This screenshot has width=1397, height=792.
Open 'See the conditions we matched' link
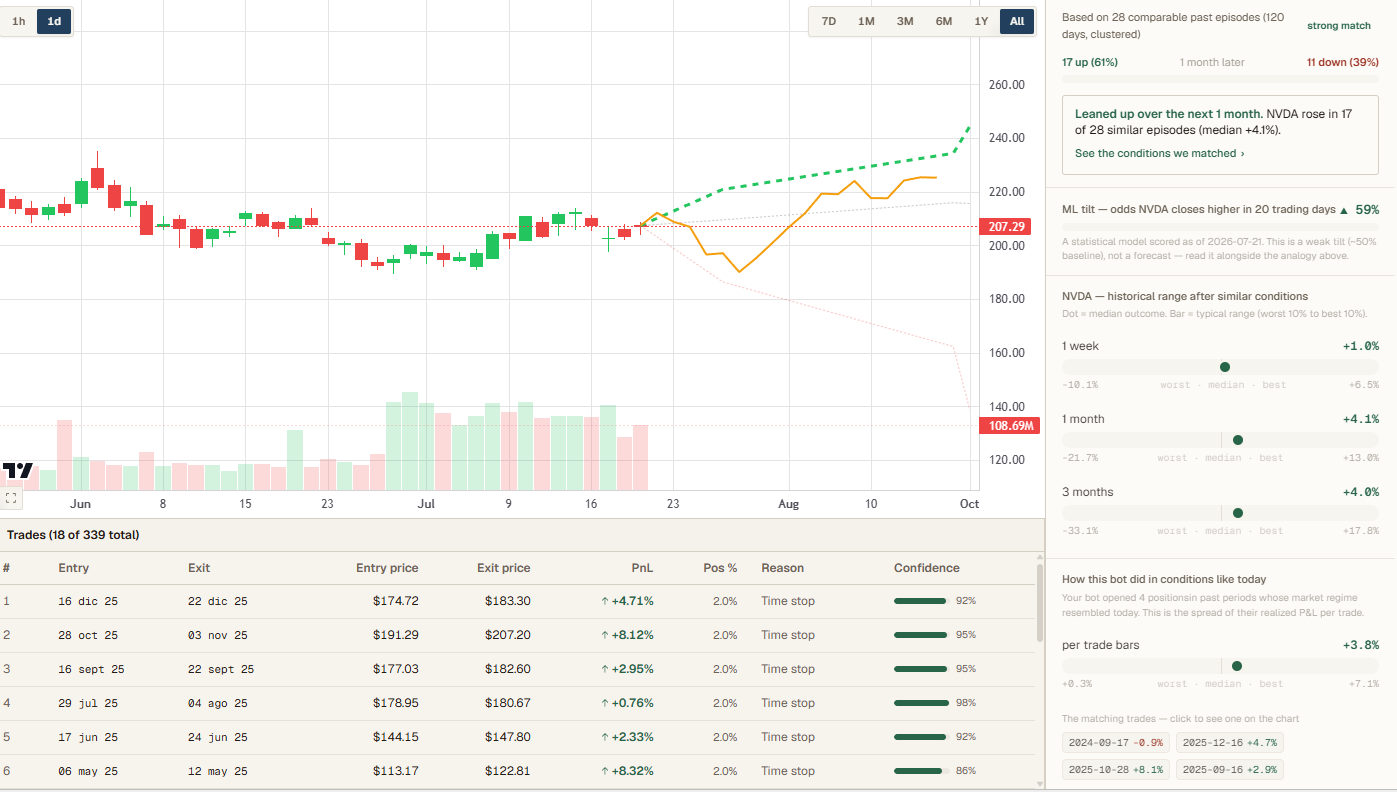pyautogui.click(x=1159, y=154)
